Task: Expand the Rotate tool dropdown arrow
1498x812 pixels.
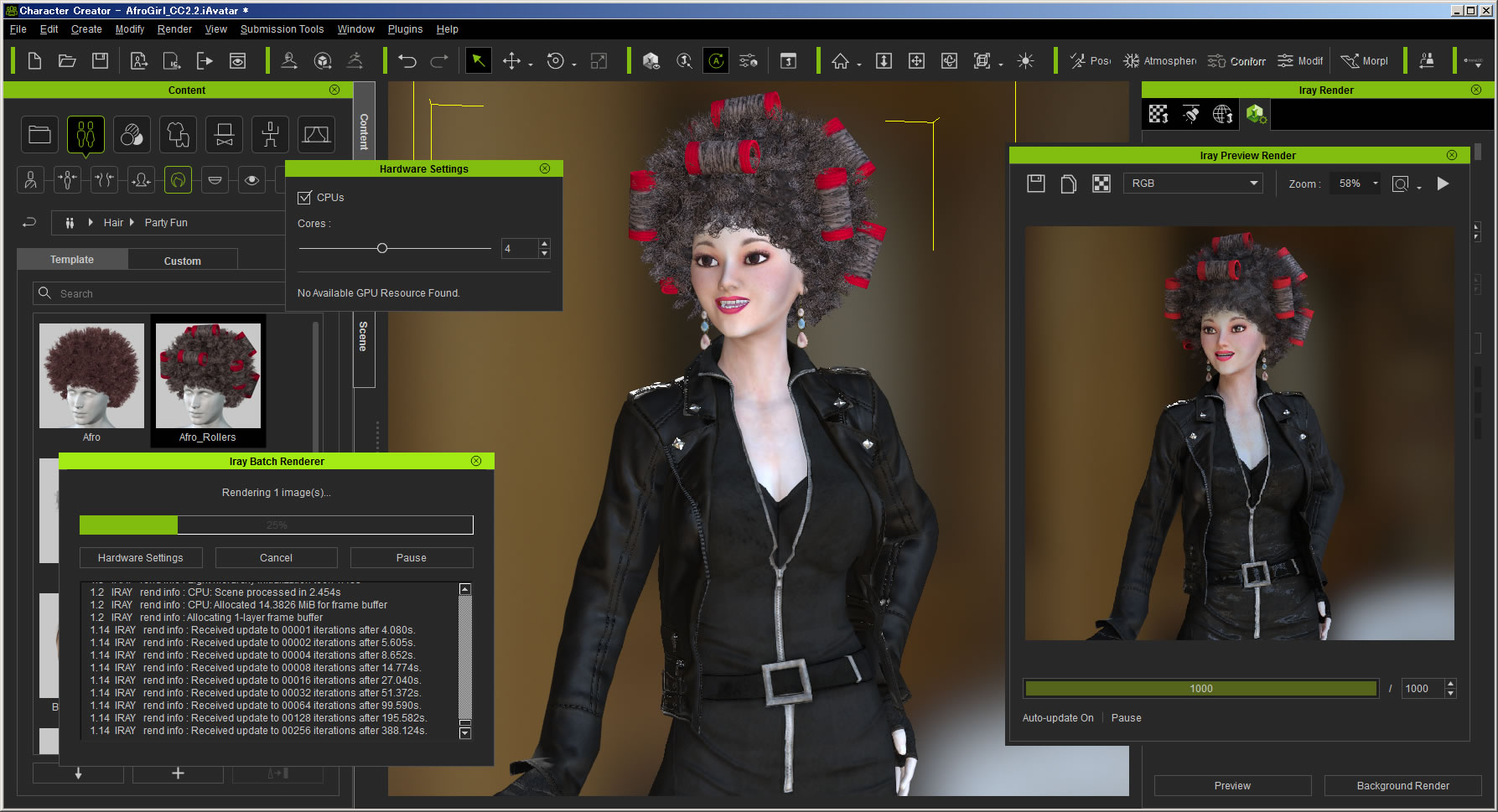Action: (574, 65)
